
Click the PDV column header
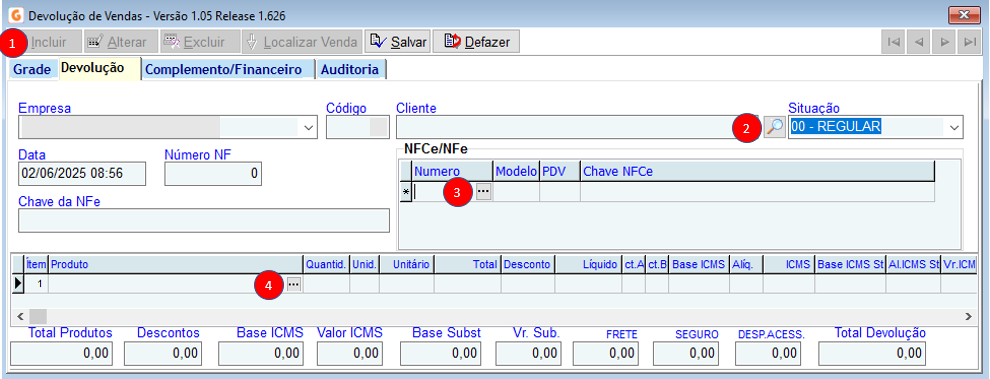click(x=560, y=171)
